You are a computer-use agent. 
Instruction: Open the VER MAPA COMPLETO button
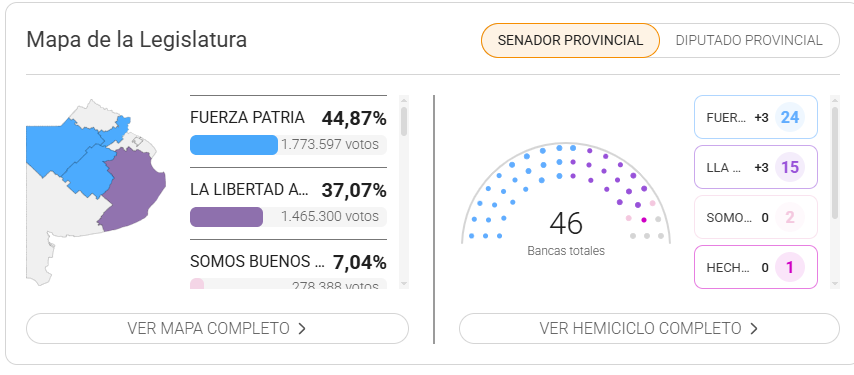pos(217,328)
